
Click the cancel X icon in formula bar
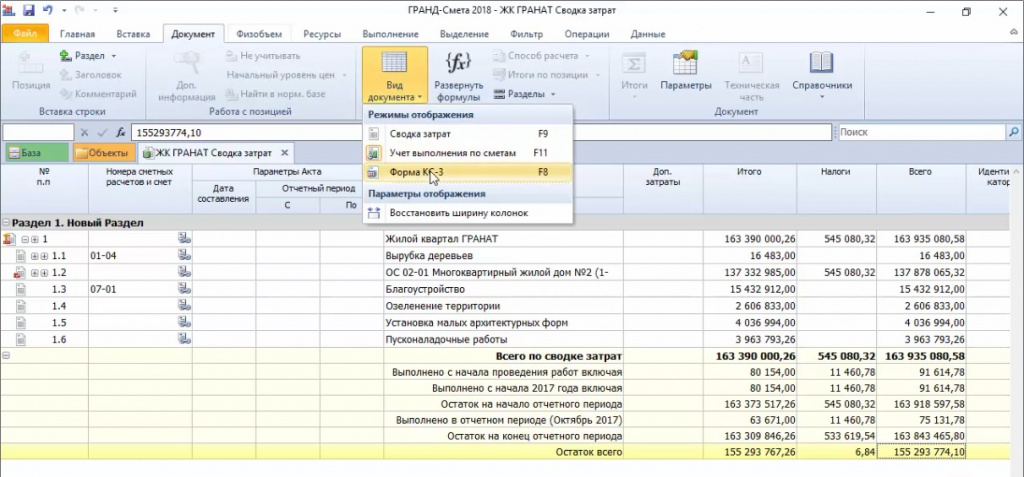point(85,133)
